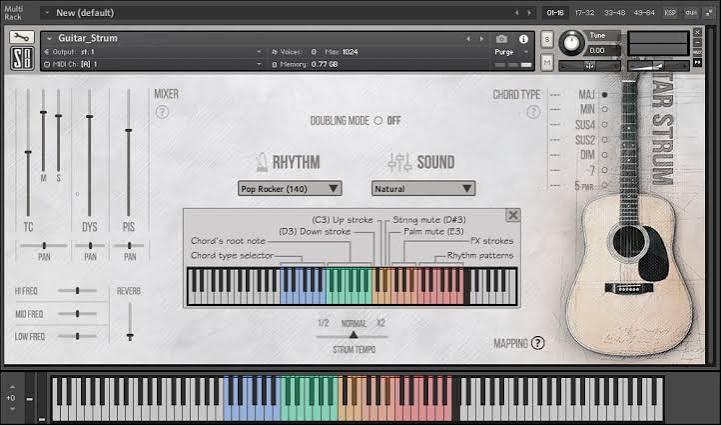Load previous multi with left arrow
This screenshot has width=721, height=425.
pyautogui.click(x=517, y=13)
